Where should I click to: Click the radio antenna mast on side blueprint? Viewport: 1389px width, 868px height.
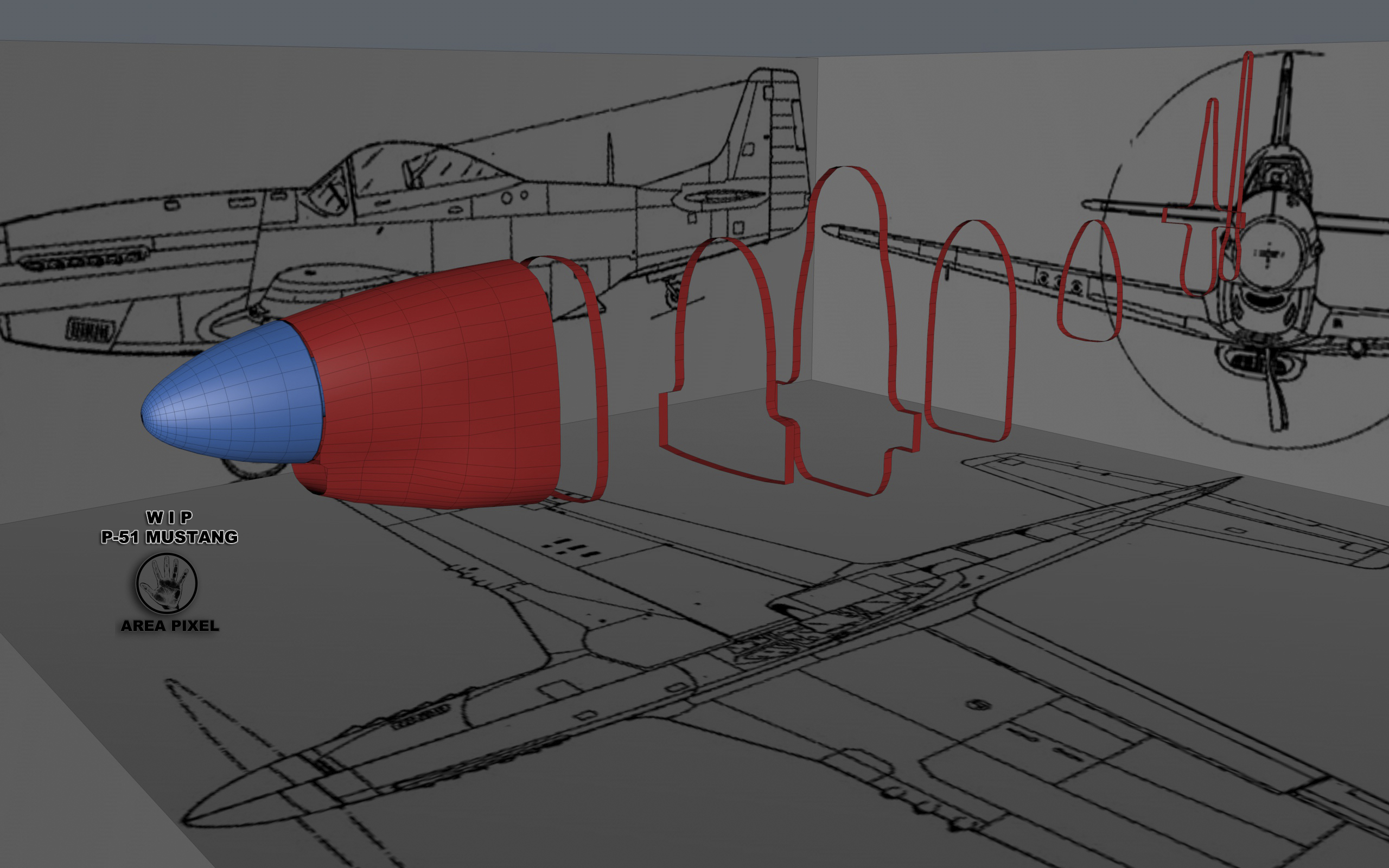[x=610, y=158]
